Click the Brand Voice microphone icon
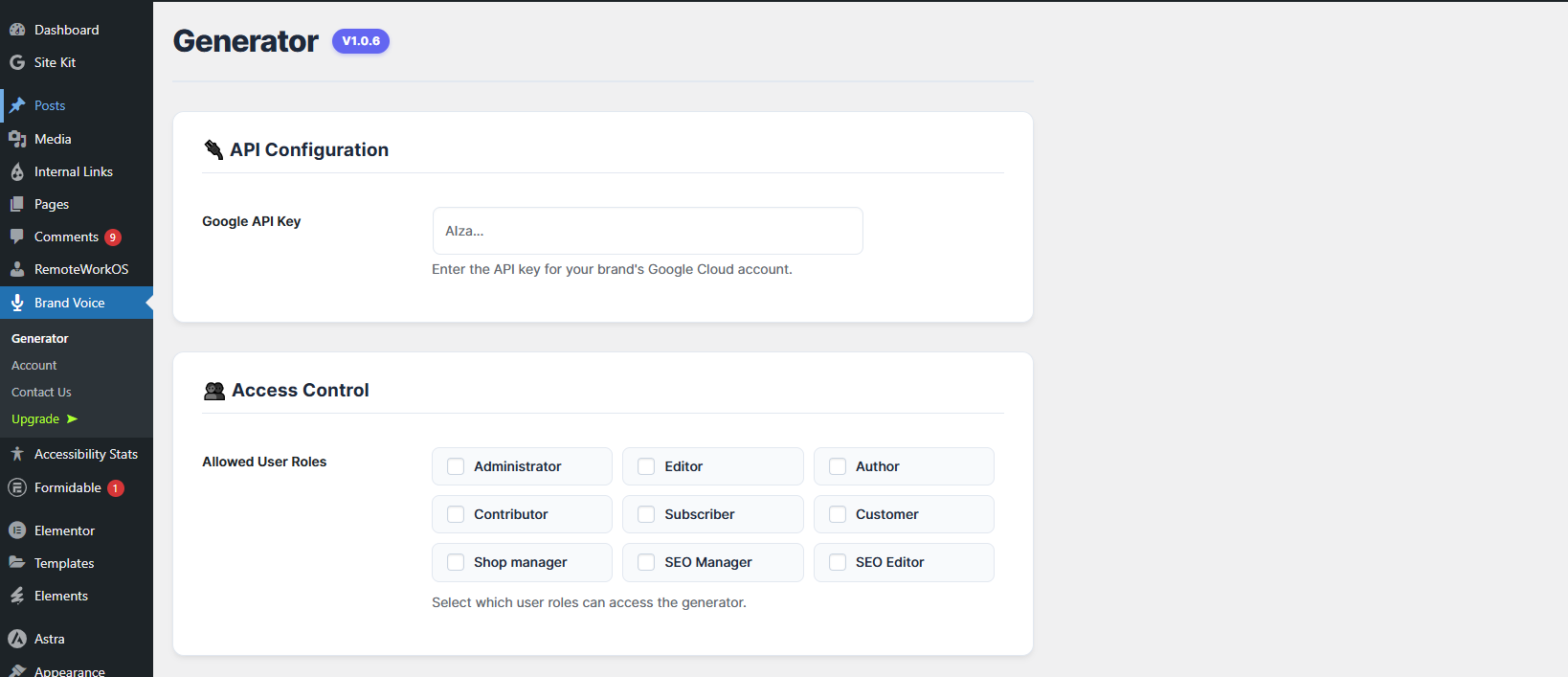Viewport: 1568px width, 677px height. coord(17,303)
